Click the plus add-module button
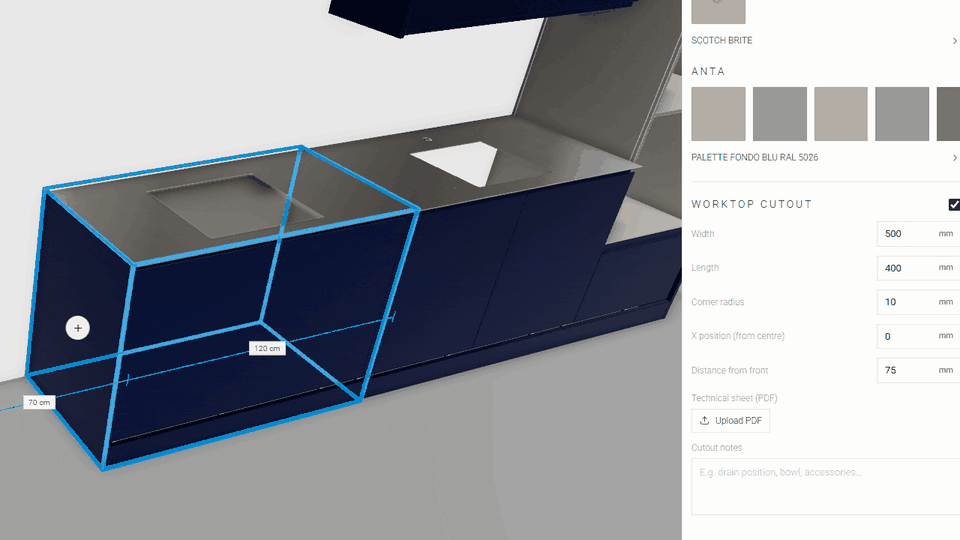 point(78,328)
